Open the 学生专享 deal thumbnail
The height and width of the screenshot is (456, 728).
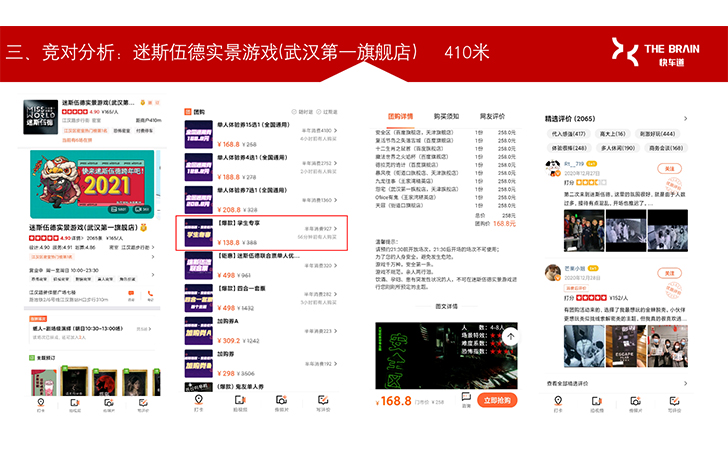198,233
